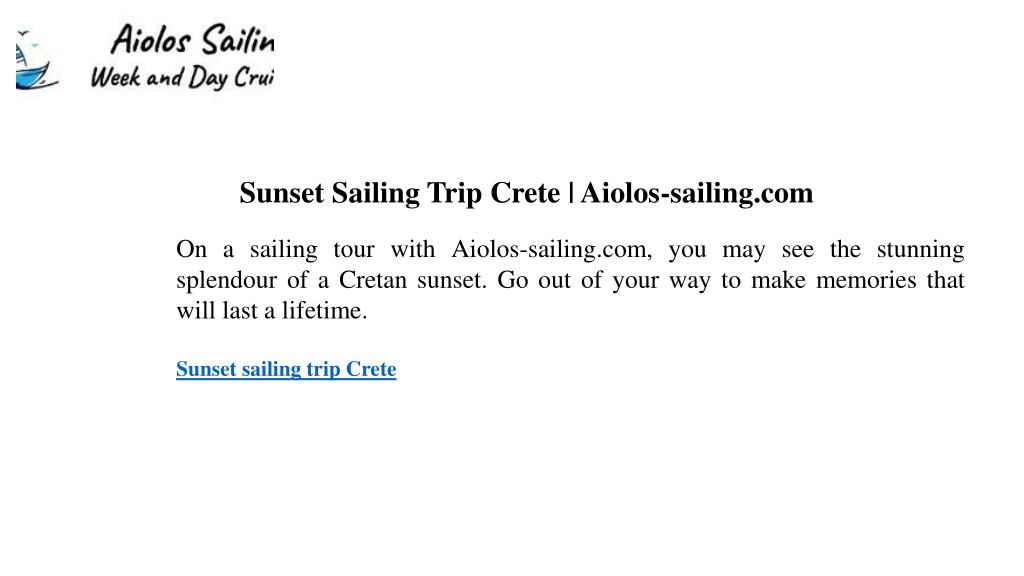Image resolution: width=1024 pixels, height=576 pixels.
Task: Click Aiolos-sailing.com in the bold heading
Action: tap(697, 193)
